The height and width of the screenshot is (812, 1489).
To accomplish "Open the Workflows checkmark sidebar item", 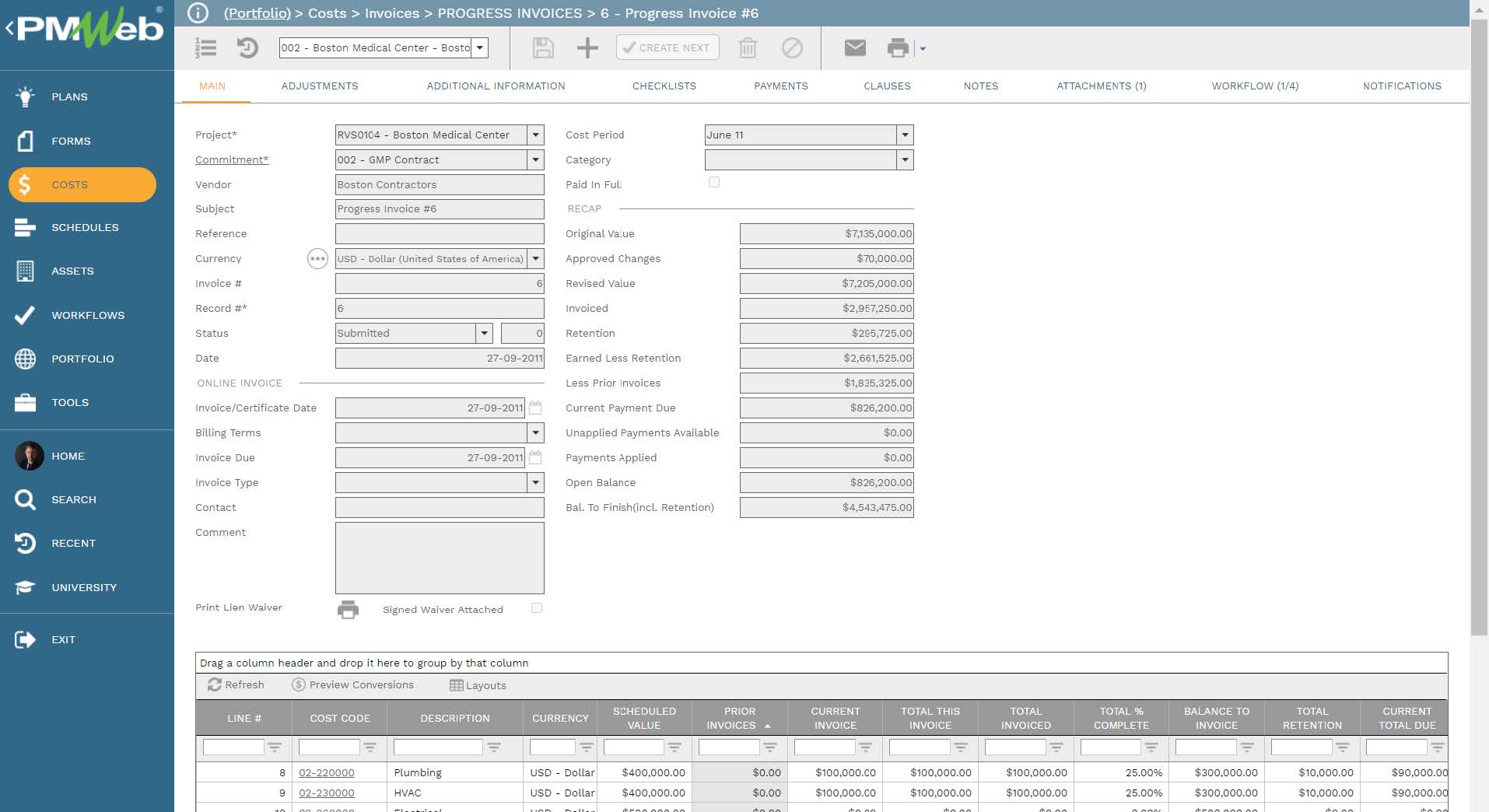I will pyautogui.click(x=25, y=315).
